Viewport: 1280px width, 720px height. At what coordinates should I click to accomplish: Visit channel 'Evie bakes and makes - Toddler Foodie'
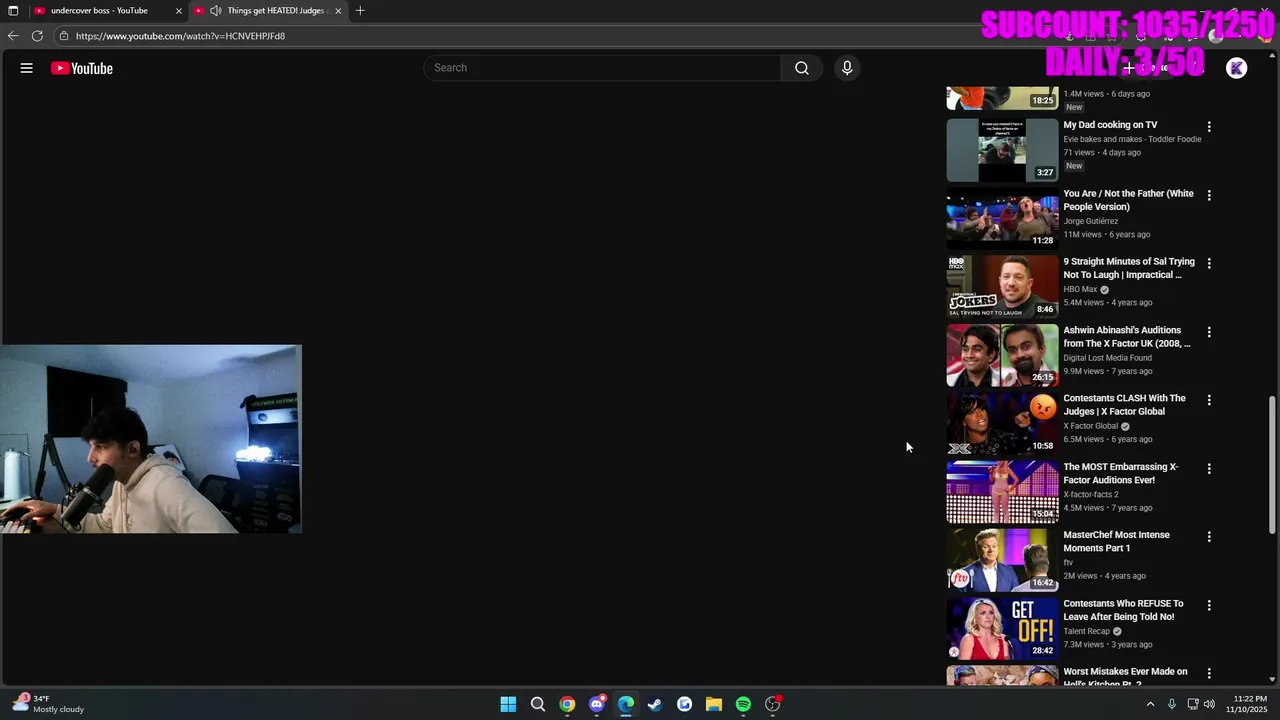click(x=1132, y=139)
